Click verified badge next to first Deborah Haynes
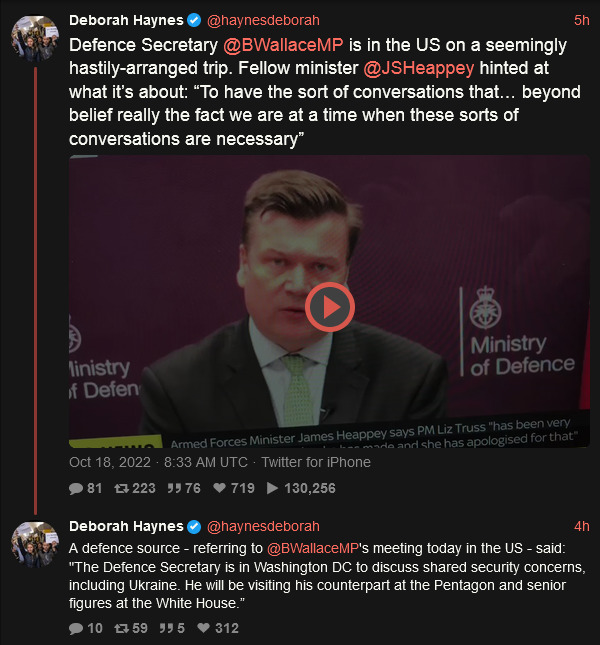600x645 pixels. pyautogui.click(x=194, y=20)
